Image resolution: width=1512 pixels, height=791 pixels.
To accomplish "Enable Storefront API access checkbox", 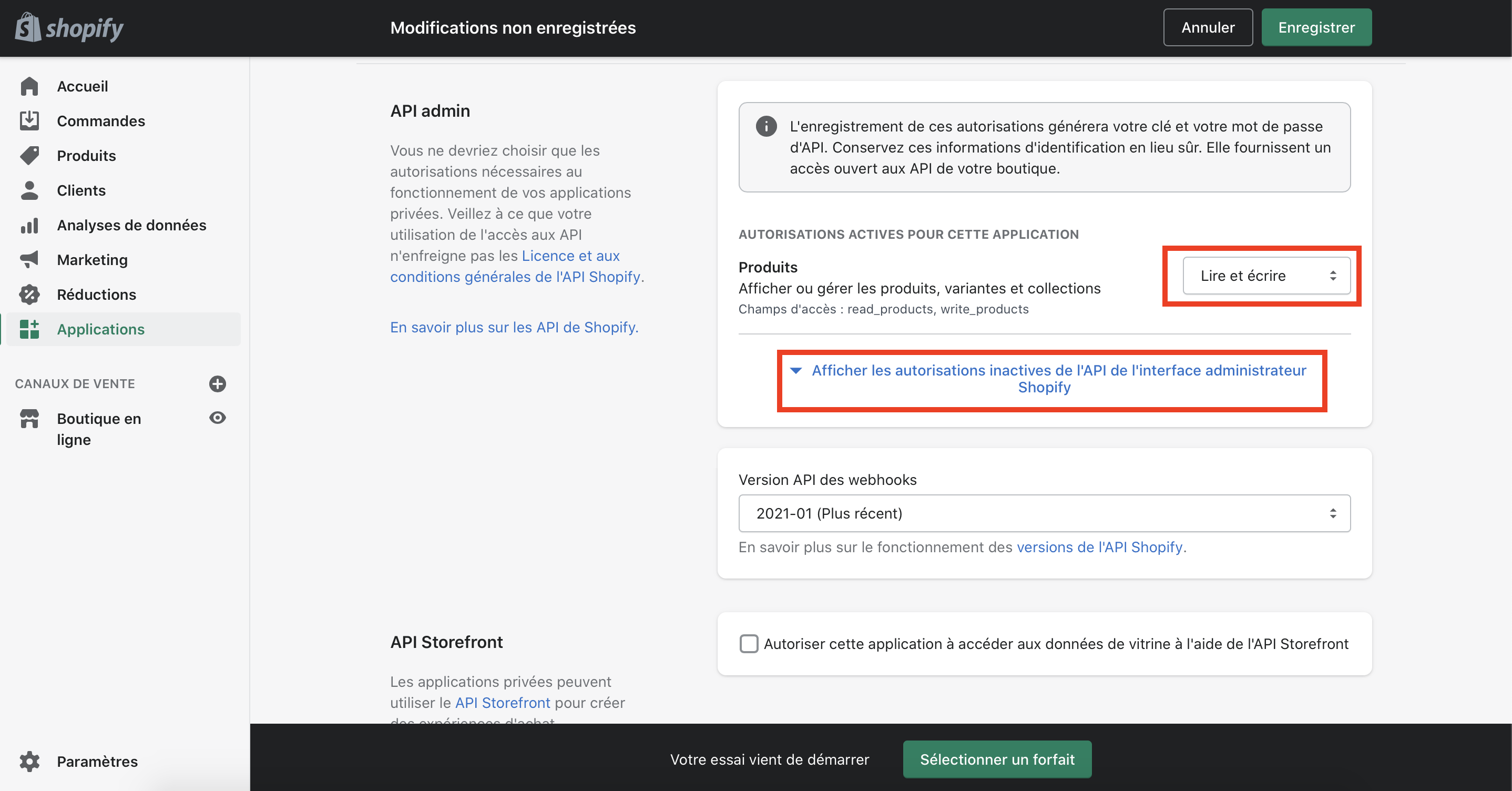I will (x=749, y=644).
